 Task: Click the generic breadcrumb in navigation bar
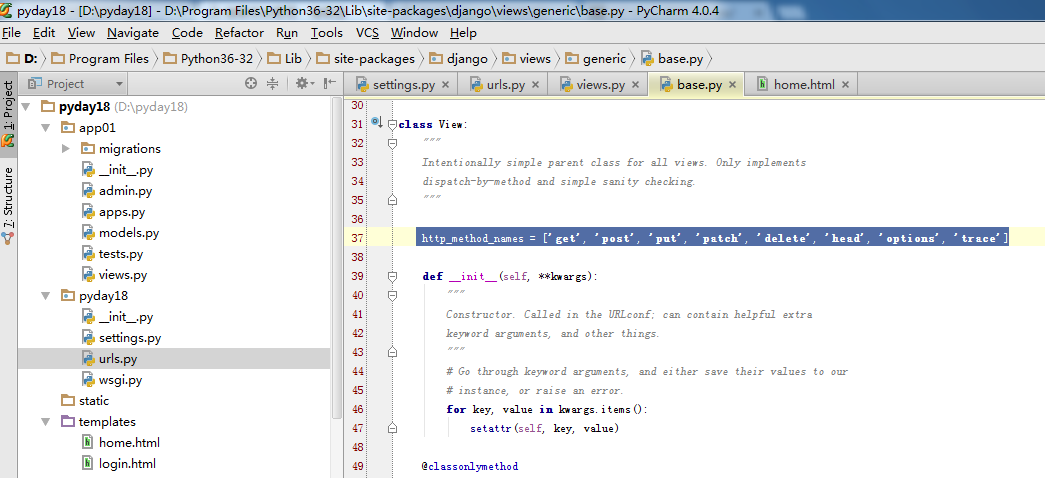point(603,58)
